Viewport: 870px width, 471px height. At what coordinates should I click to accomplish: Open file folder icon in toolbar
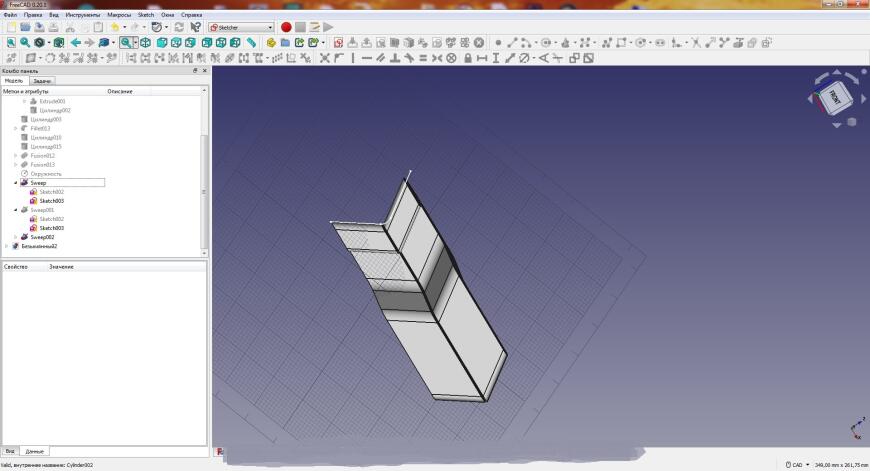[x=26, y=27]
